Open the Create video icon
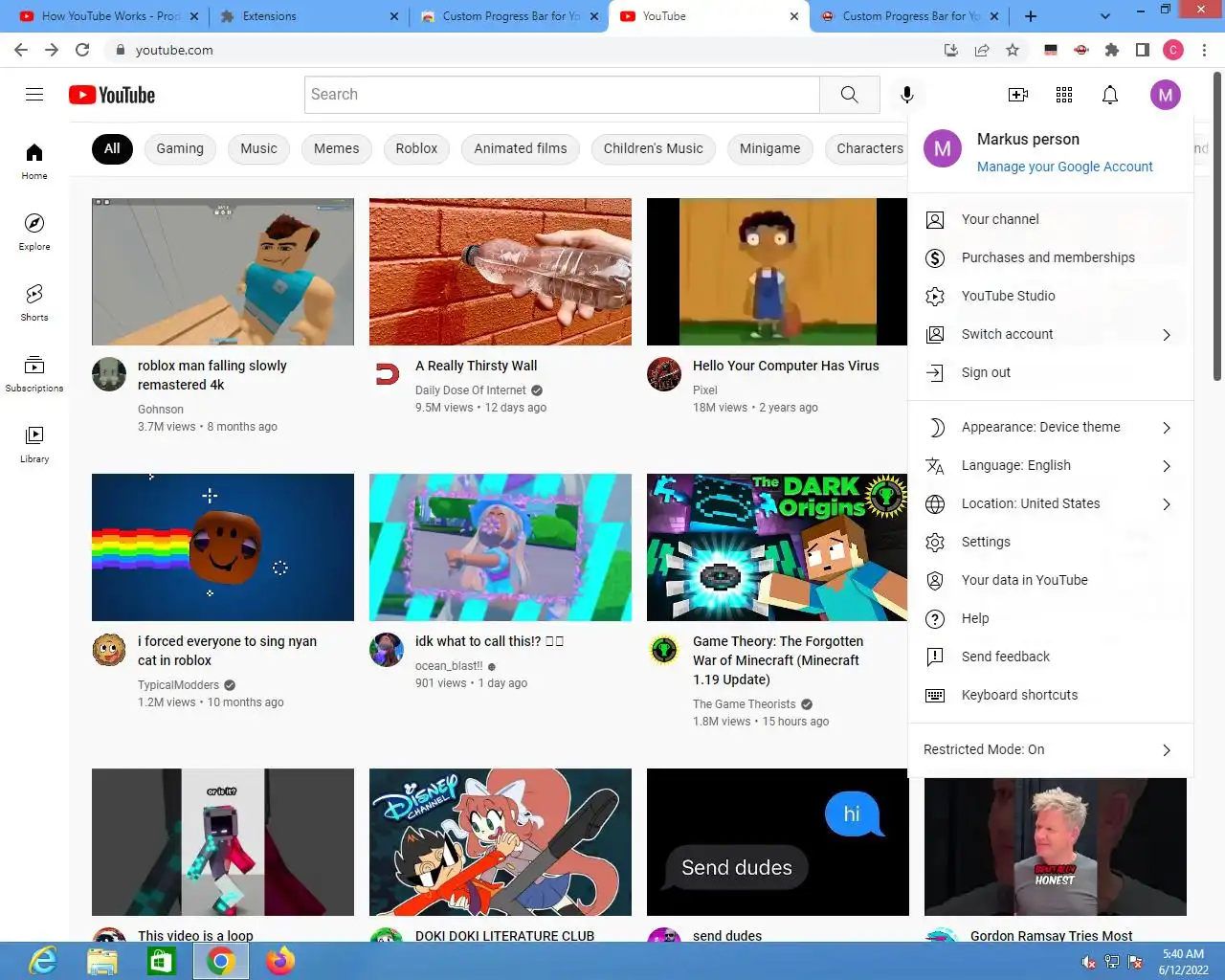This screenshot has height=980, width=1225. pyautogui.click(x=1018, y=95)
